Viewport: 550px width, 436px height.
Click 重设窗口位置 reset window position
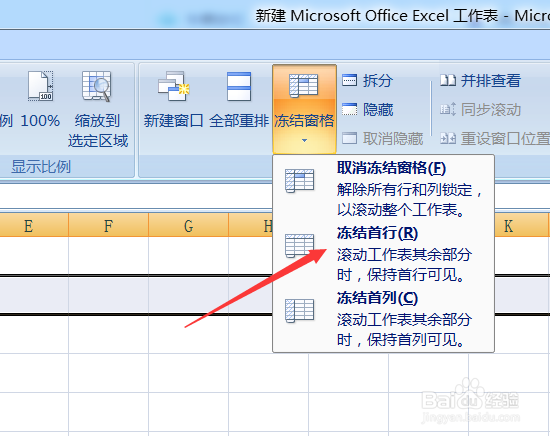pos(495,139)
